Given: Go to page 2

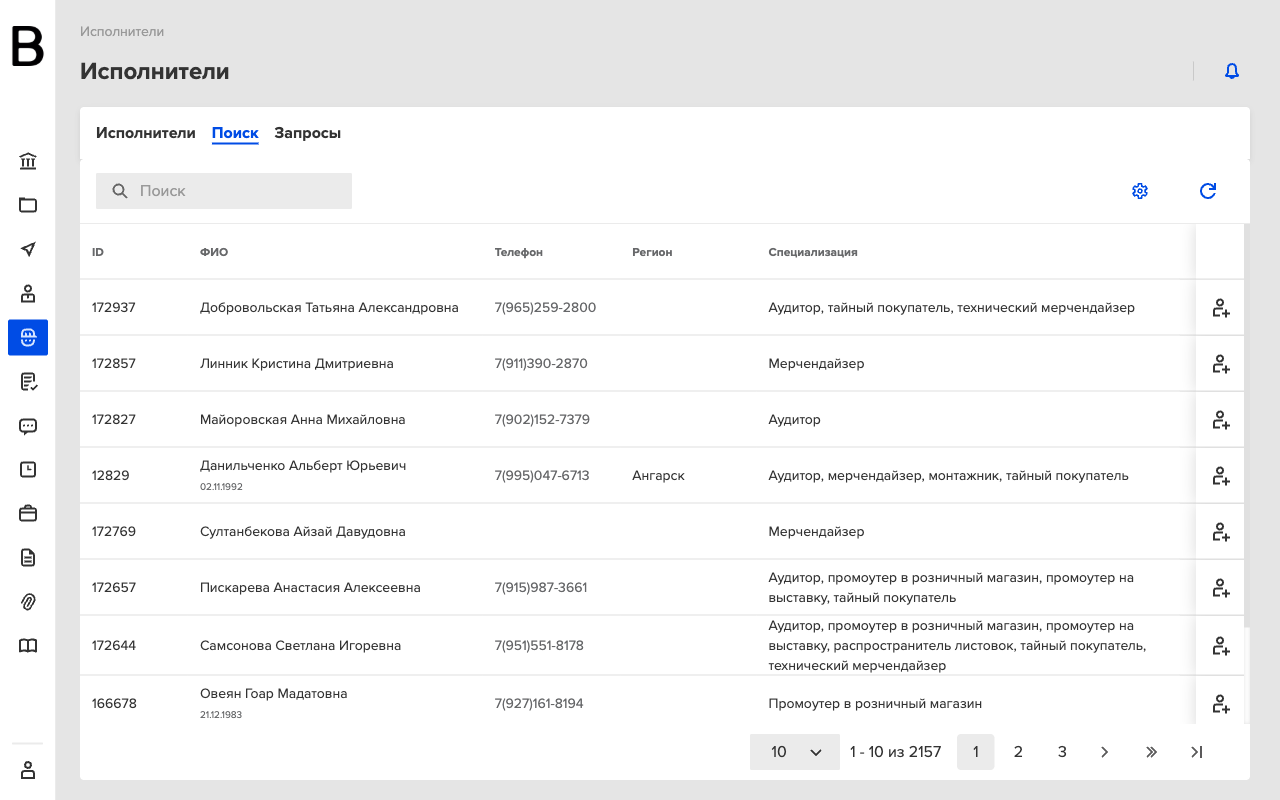Looking at the screenshot, I should point(1018,752).
